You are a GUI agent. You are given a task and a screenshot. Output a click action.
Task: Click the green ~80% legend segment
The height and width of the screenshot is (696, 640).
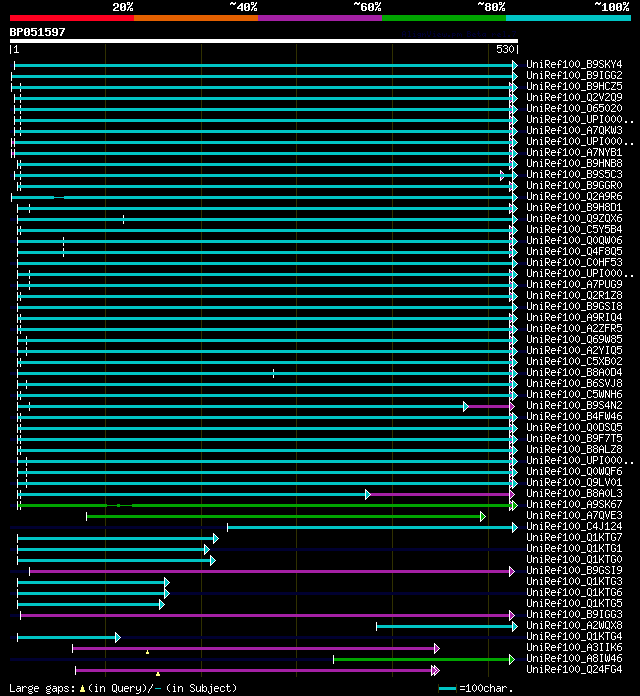point(444,18)
